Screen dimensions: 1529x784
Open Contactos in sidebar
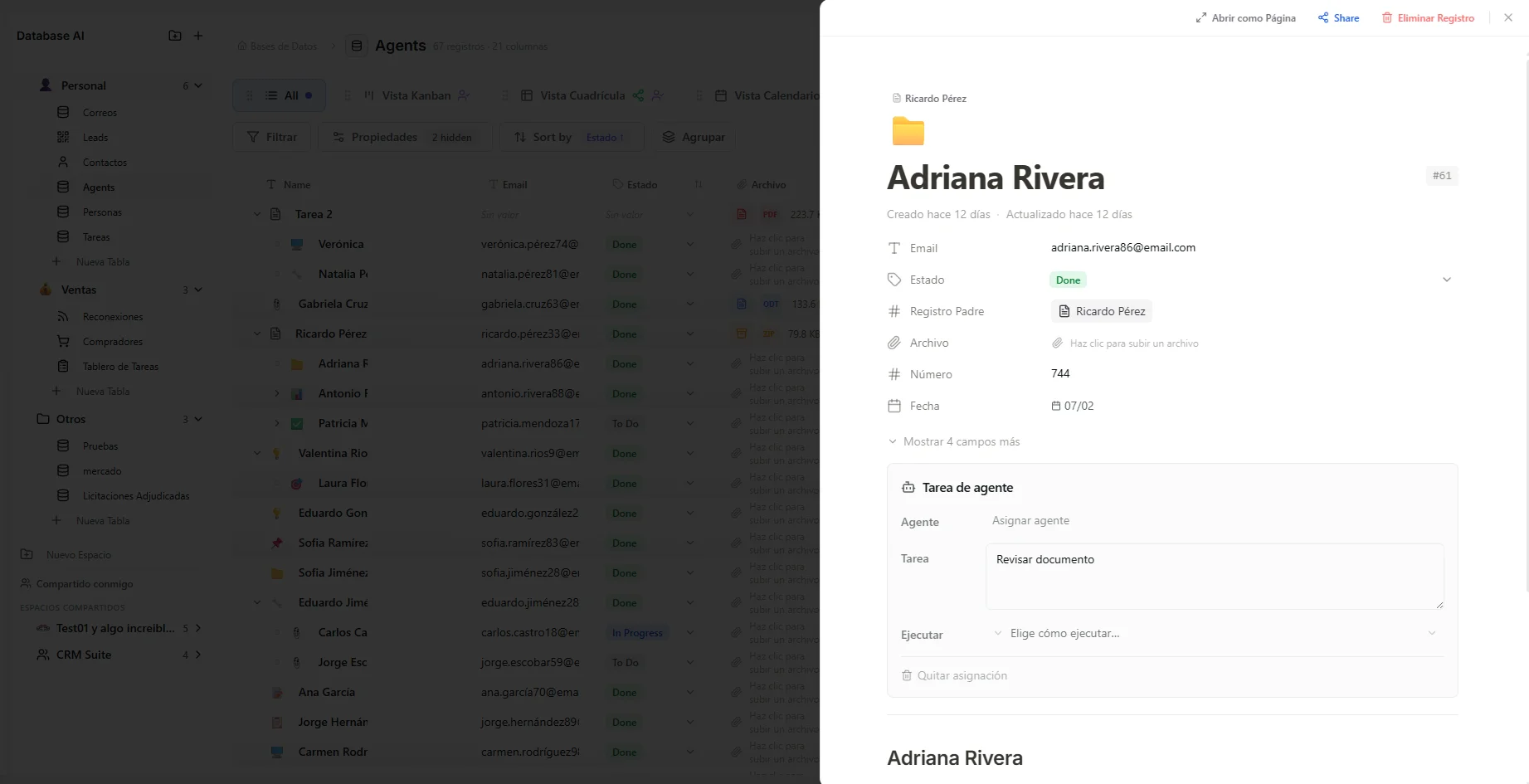(105, 162)
